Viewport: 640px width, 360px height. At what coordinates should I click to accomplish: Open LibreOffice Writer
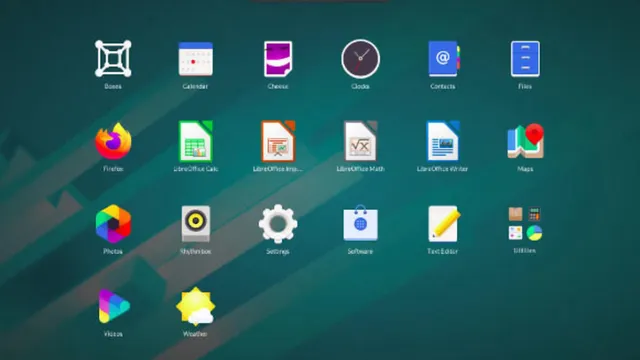tap(443, 141)
